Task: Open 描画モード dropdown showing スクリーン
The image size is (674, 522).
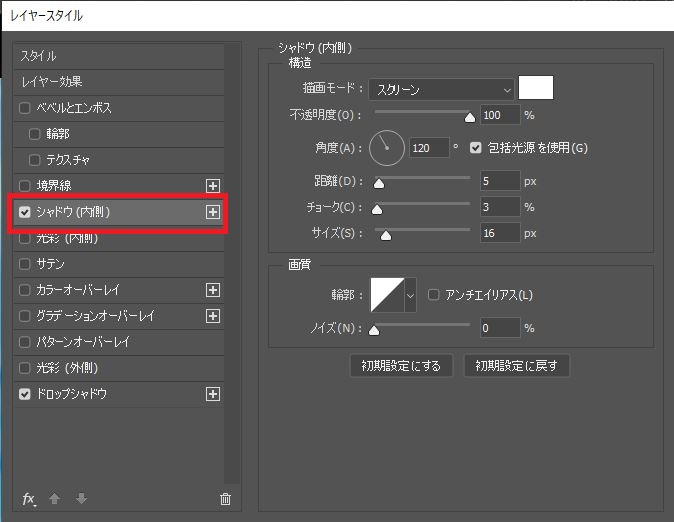Action: coord(441,89)
